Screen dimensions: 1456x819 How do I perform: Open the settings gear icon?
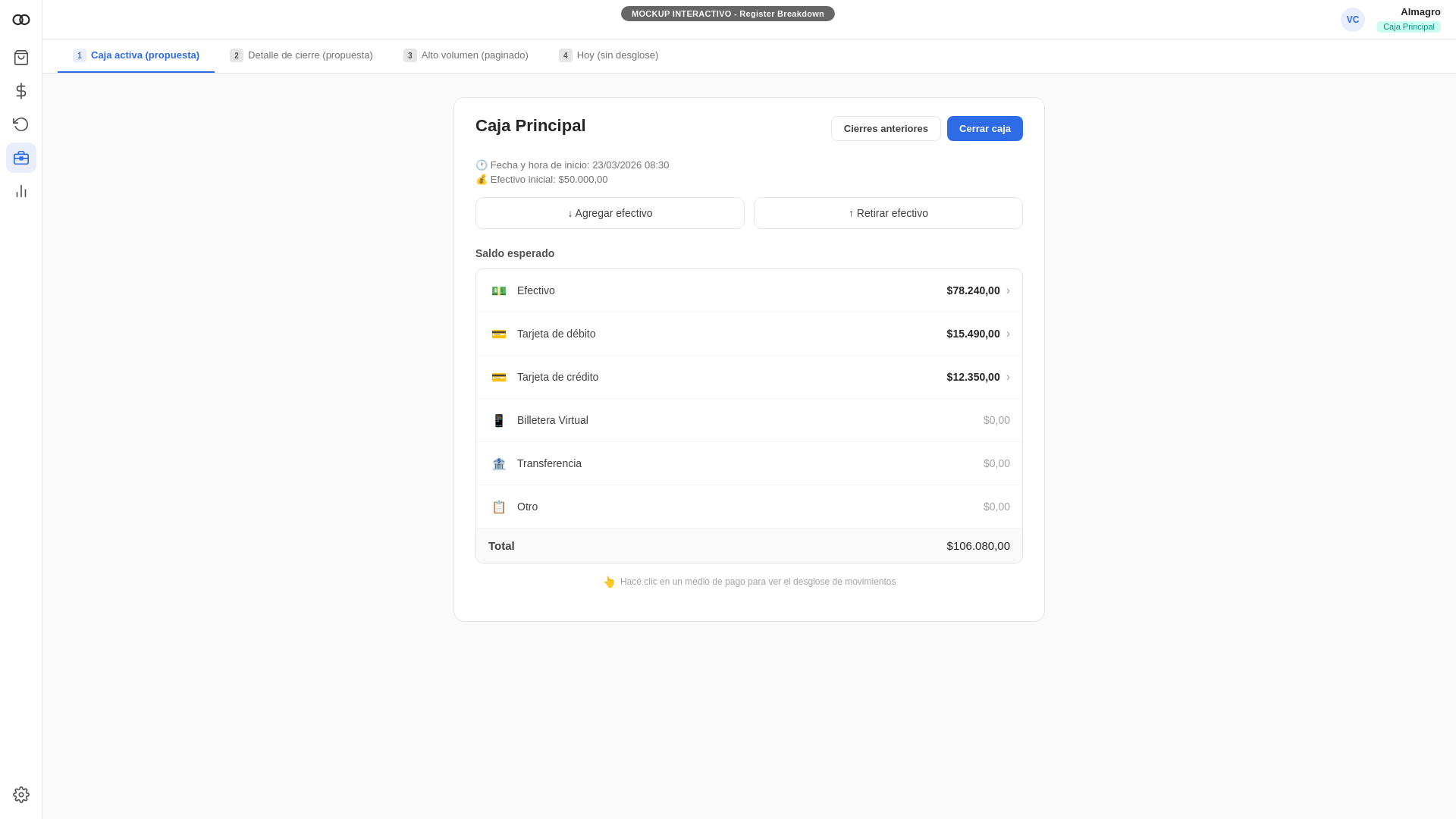pyautogui.click(x=21, y=795)
